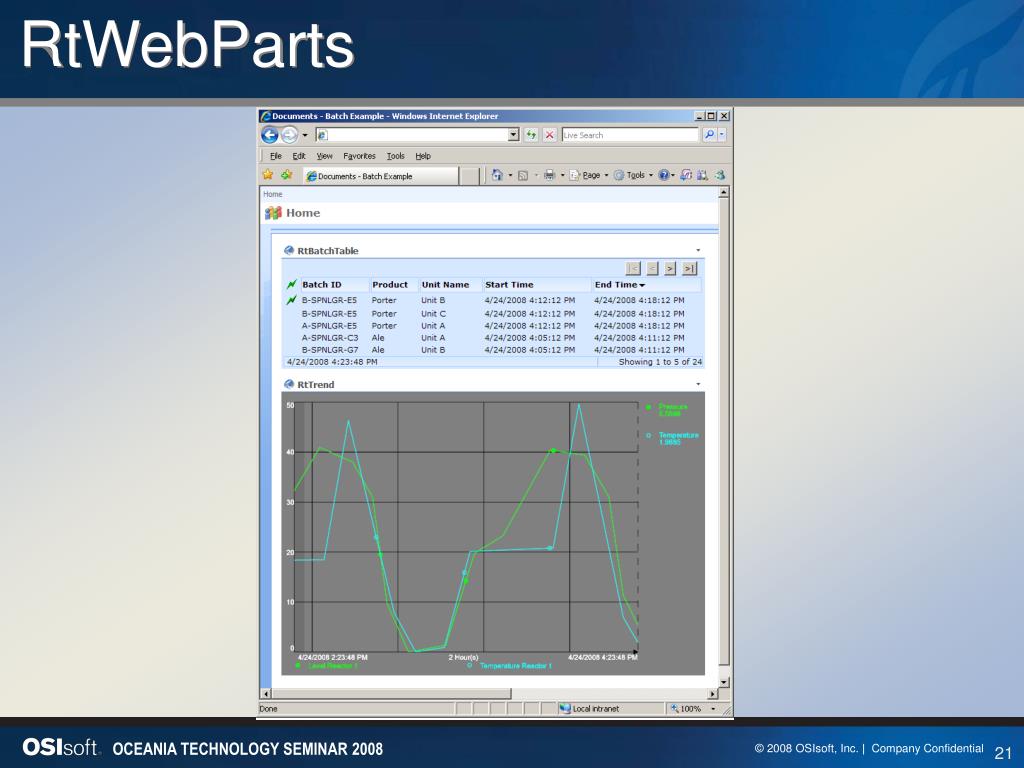This screenshot has height=768, width=1024.
Task: Click the 'Showing 1 to 5 of 24' text
Action: pos(660,362)
